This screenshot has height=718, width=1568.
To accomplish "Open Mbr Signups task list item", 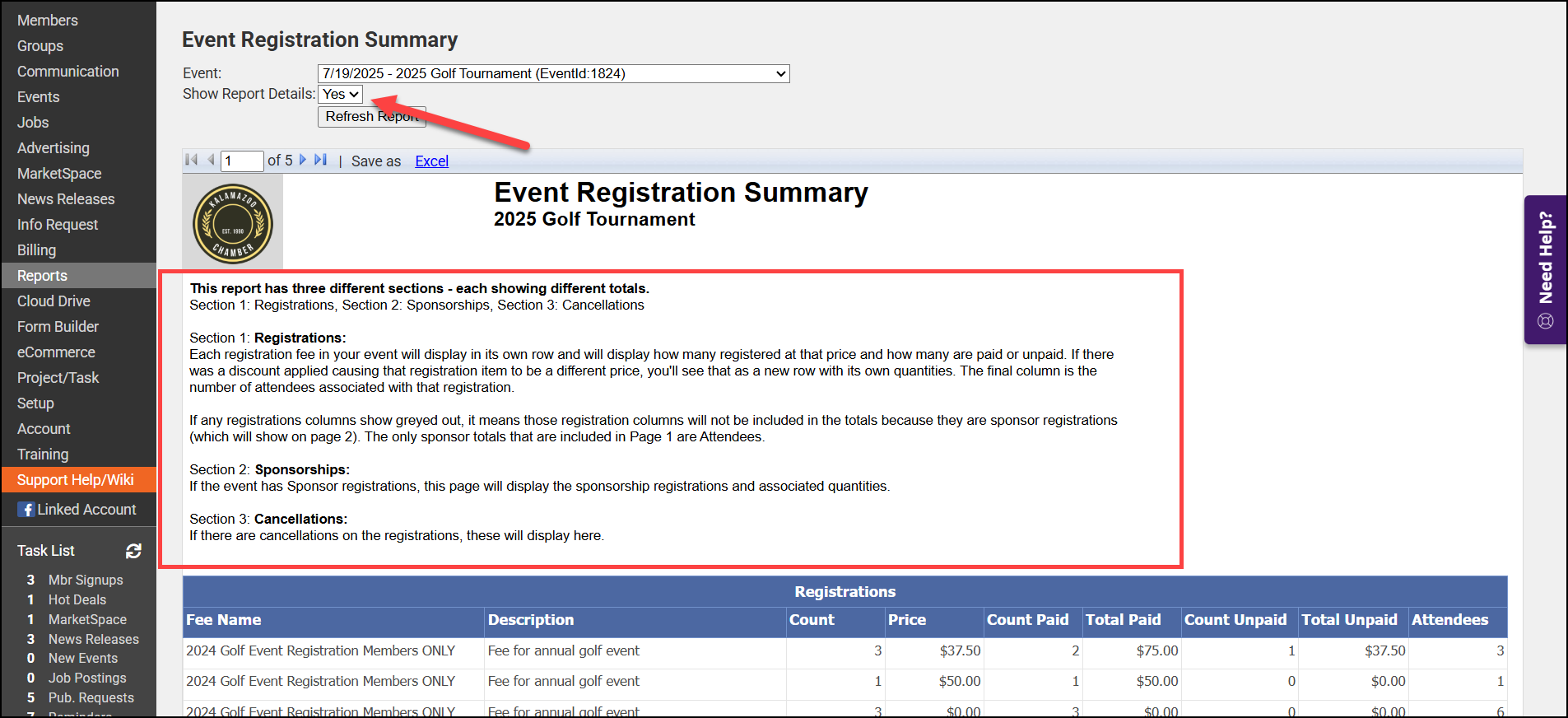I will pyautogui.click(x=86, y=580).
